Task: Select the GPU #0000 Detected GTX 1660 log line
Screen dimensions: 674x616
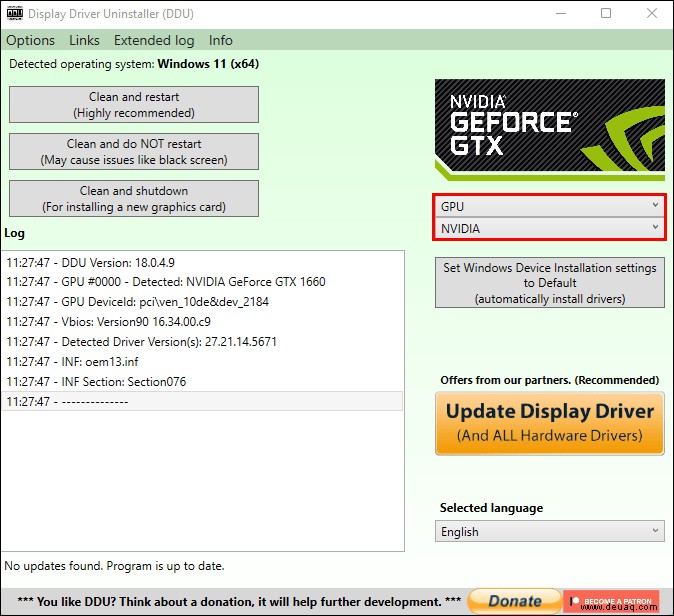Action: (202, 282)
